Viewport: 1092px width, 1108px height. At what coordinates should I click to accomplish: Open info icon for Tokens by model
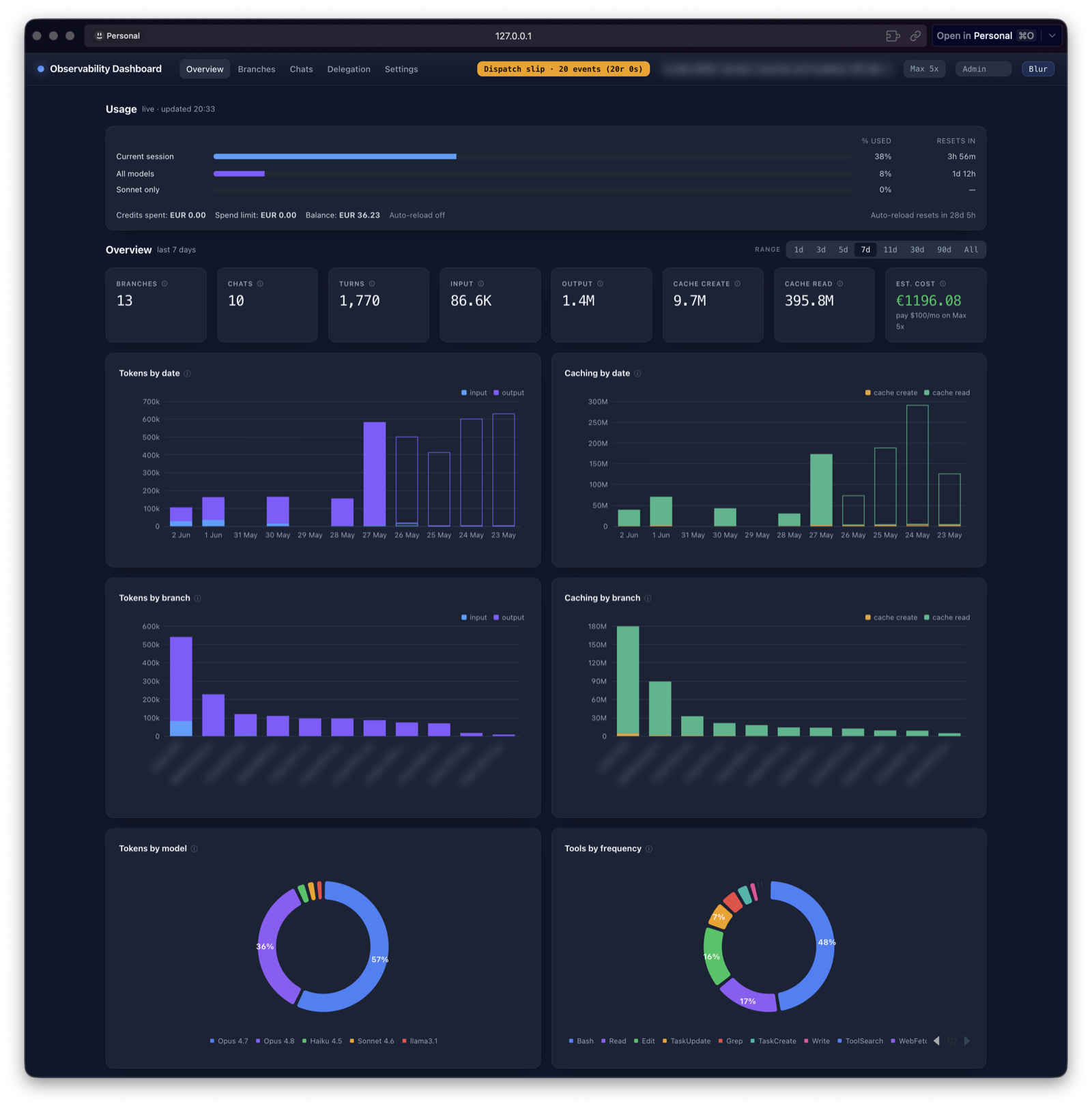coord(195,849)
